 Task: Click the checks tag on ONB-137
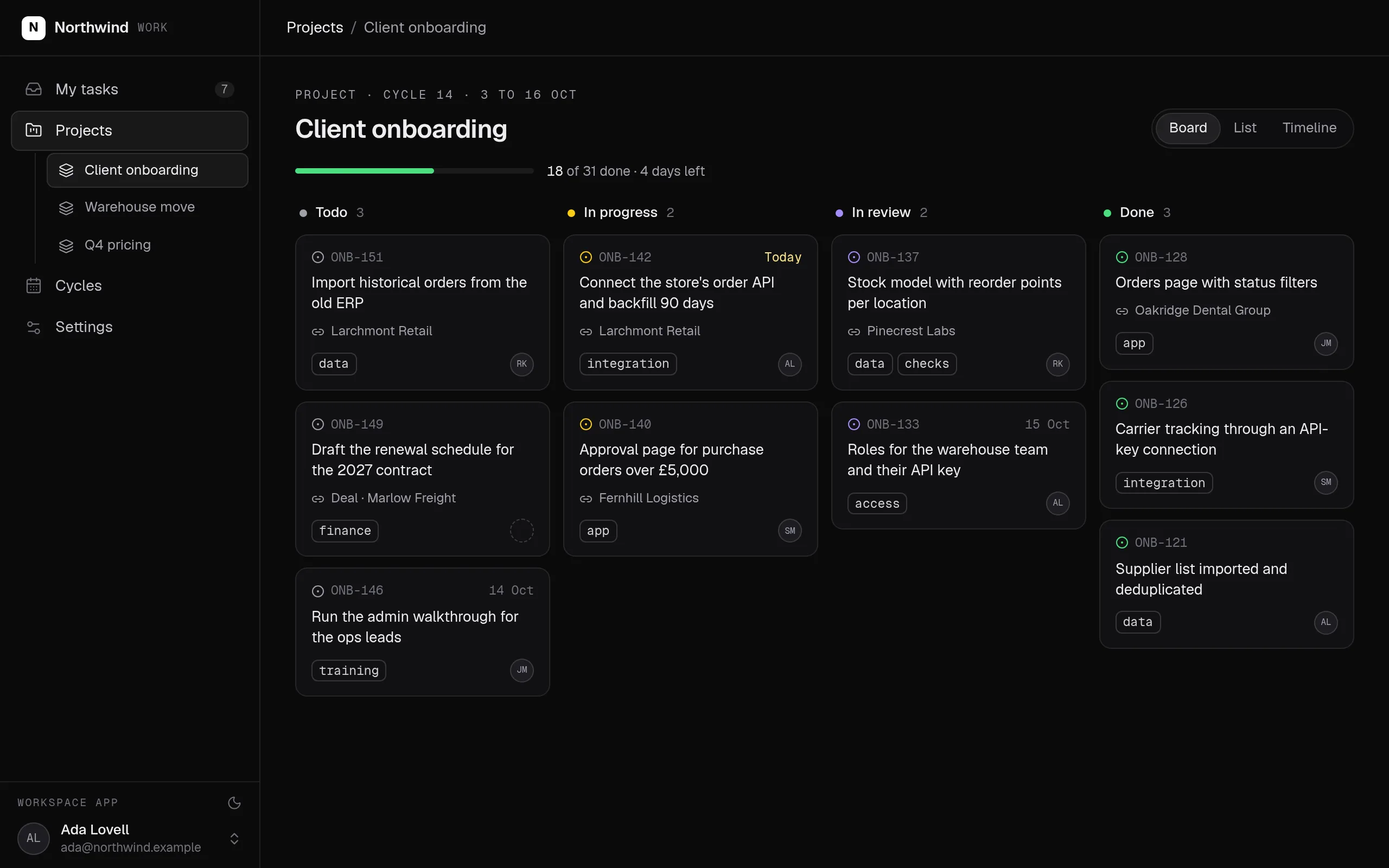click(926, 364)
